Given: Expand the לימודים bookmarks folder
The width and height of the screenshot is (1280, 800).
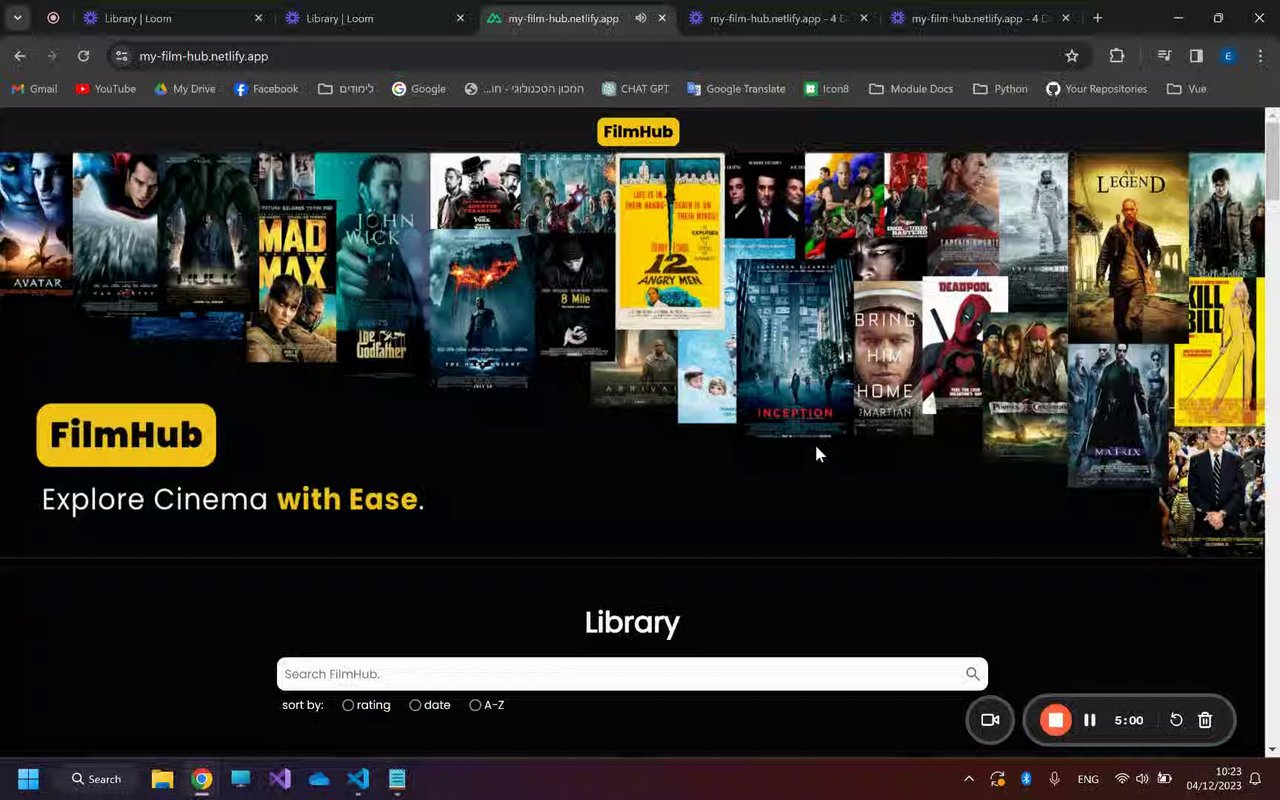Looking at the screenshot, I should pos(346,89).
